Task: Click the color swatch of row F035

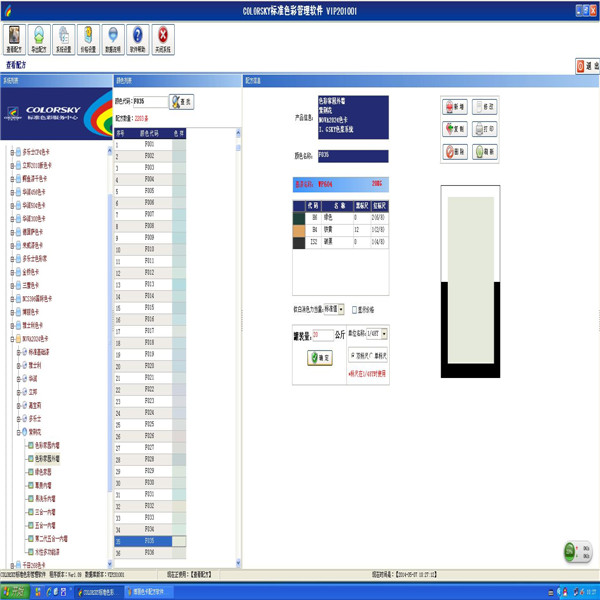Action: point(178,541)
